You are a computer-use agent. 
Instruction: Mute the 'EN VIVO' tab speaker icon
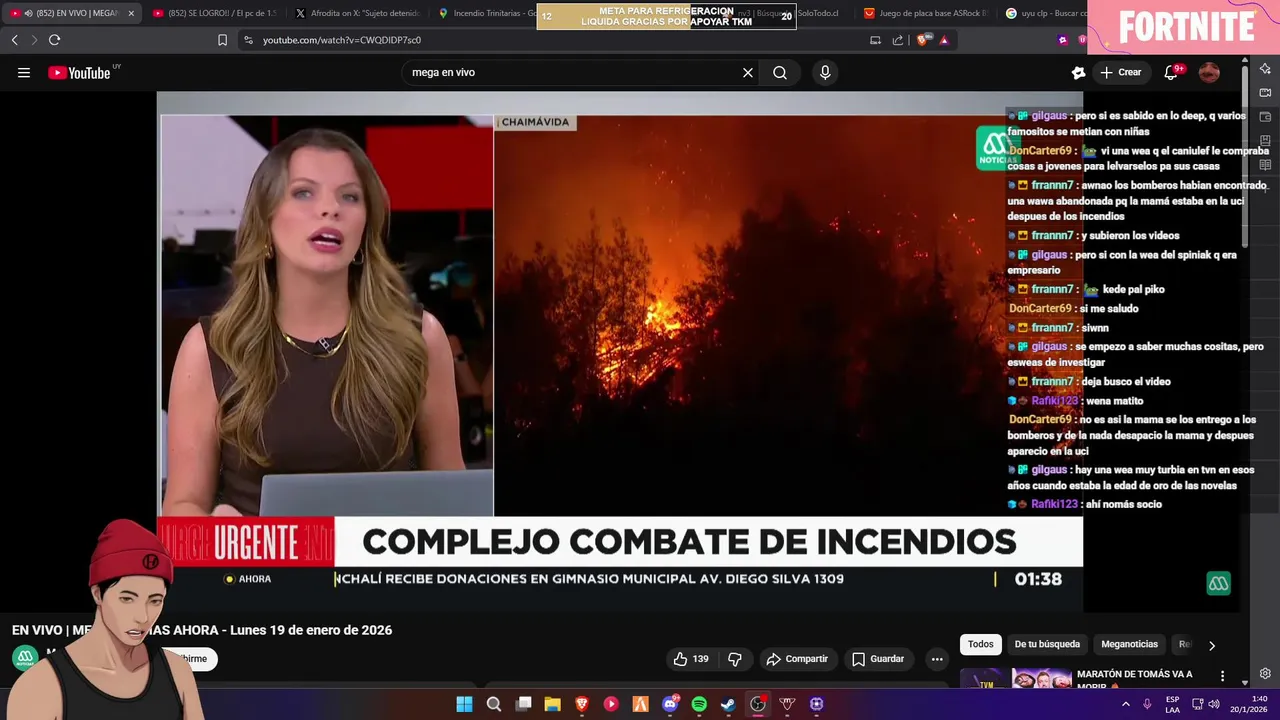point(27,13)
